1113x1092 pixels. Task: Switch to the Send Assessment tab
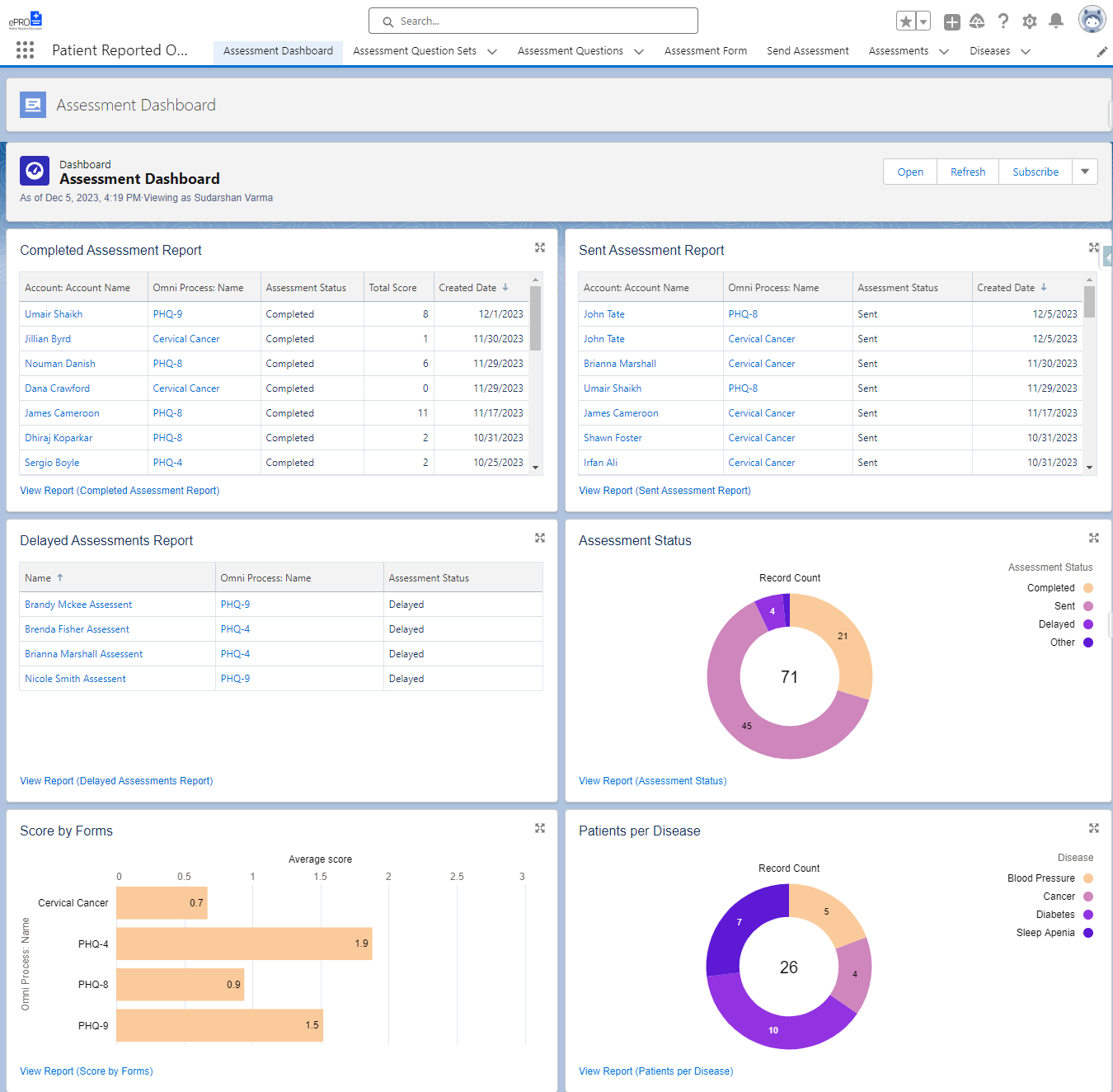(x=807, y=50)
